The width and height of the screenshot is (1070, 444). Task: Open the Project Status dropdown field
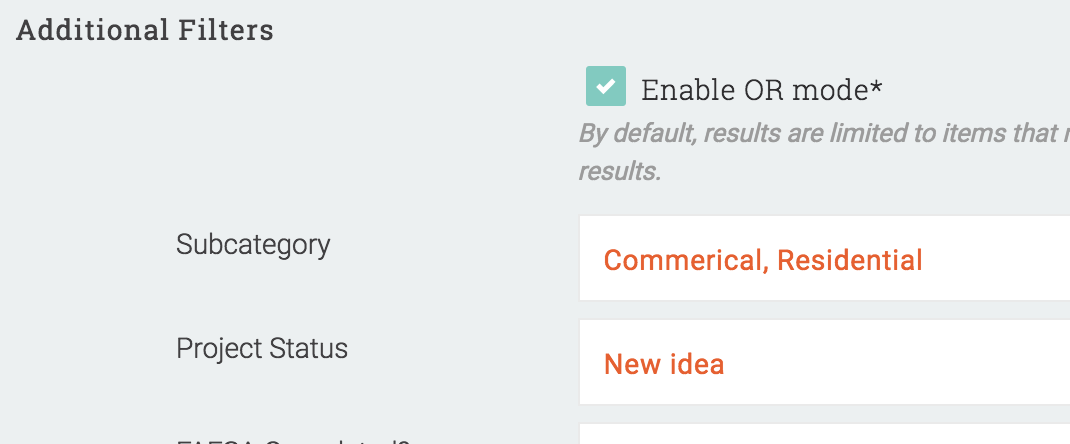point(824,364)
